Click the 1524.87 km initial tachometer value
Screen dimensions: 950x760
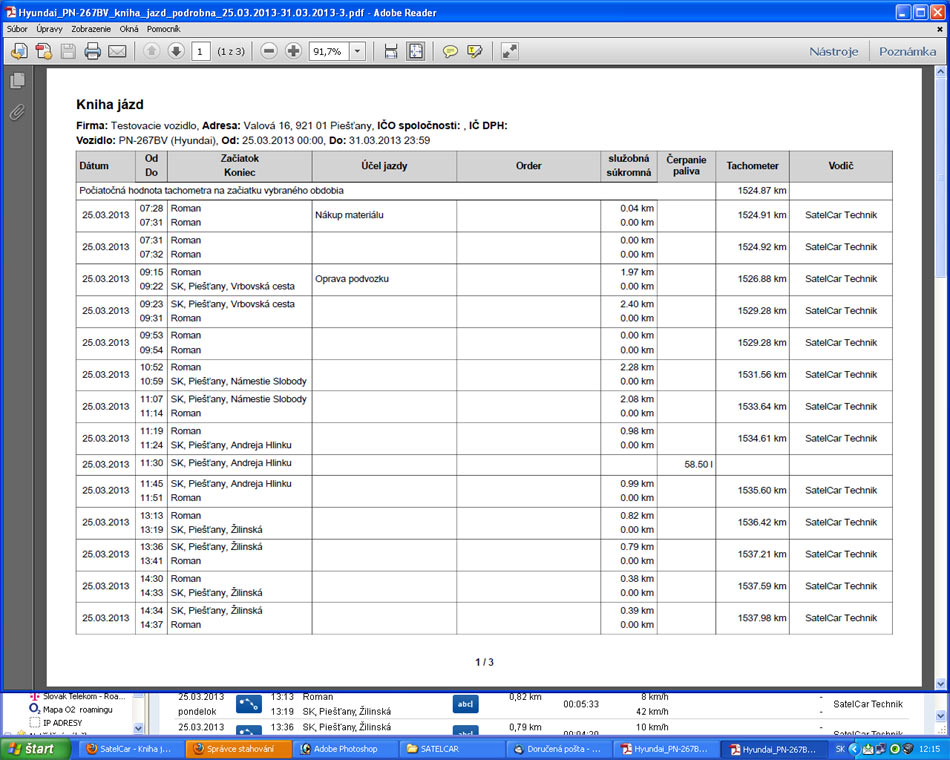(762, 190)
